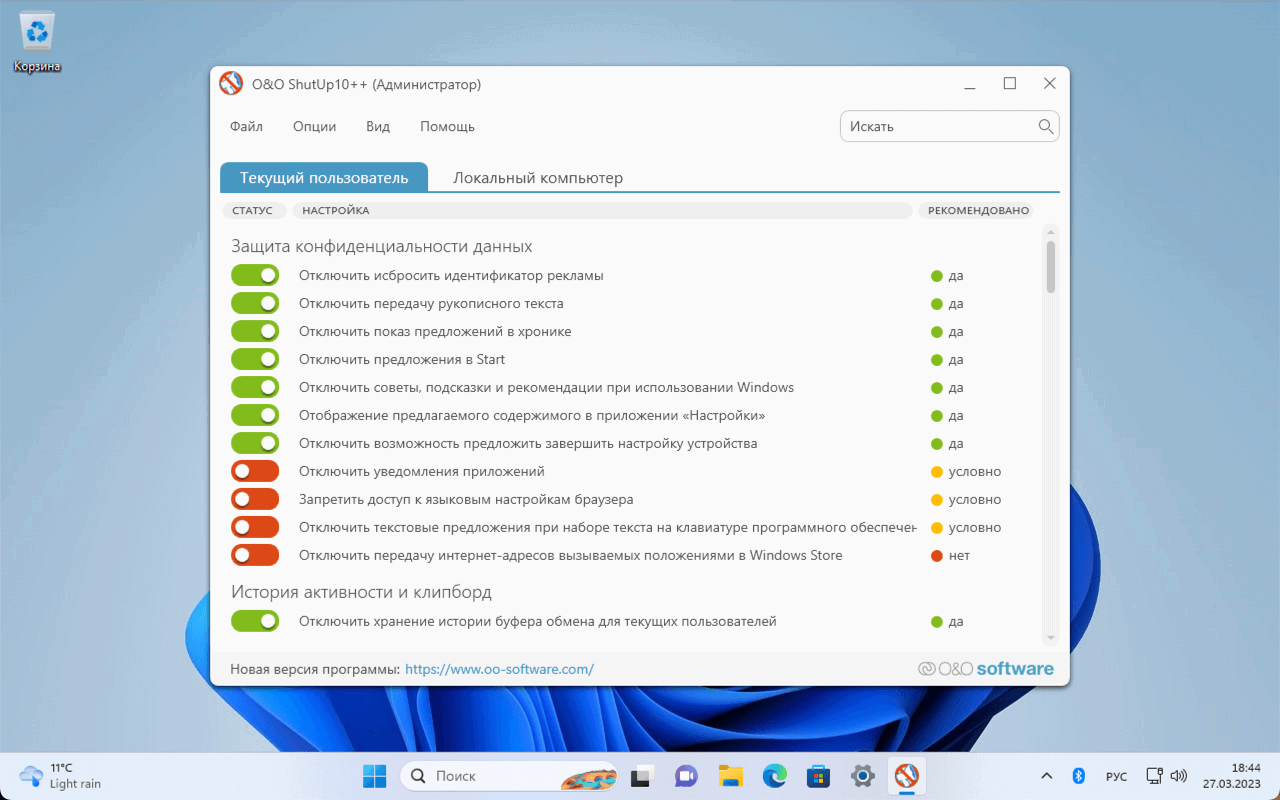Toggle the finish device setup (завершить настройку) switch
The width and height of the screenshot is (1280, 800).
point(255,443)
